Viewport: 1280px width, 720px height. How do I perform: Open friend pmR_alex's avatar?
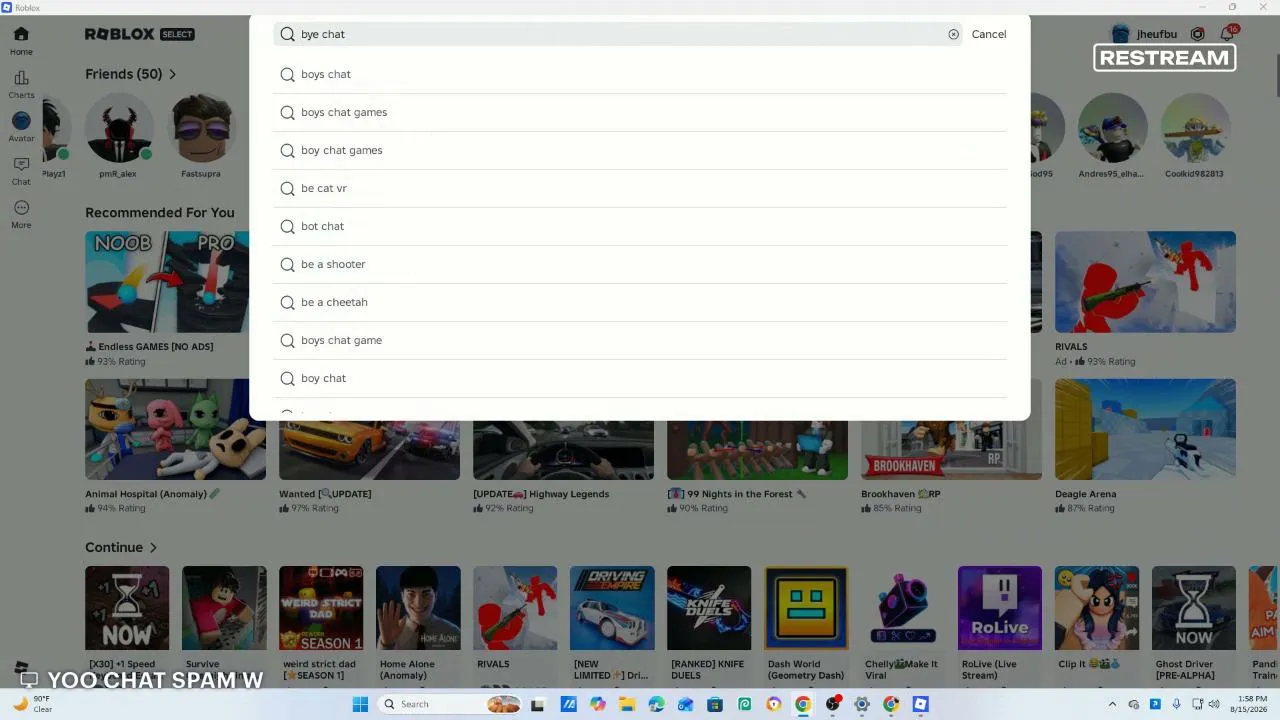click(118, 128)
